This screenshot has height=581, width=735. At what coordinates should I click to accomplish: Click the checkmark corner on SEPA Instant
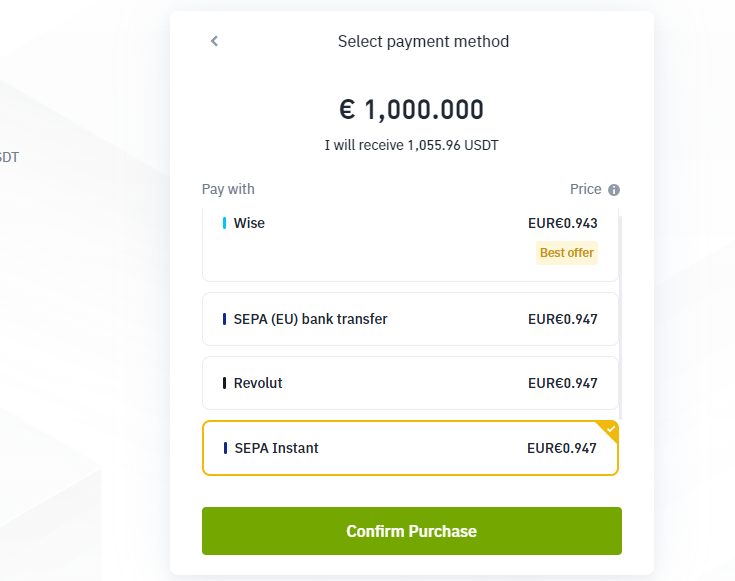tap(610, 429)
